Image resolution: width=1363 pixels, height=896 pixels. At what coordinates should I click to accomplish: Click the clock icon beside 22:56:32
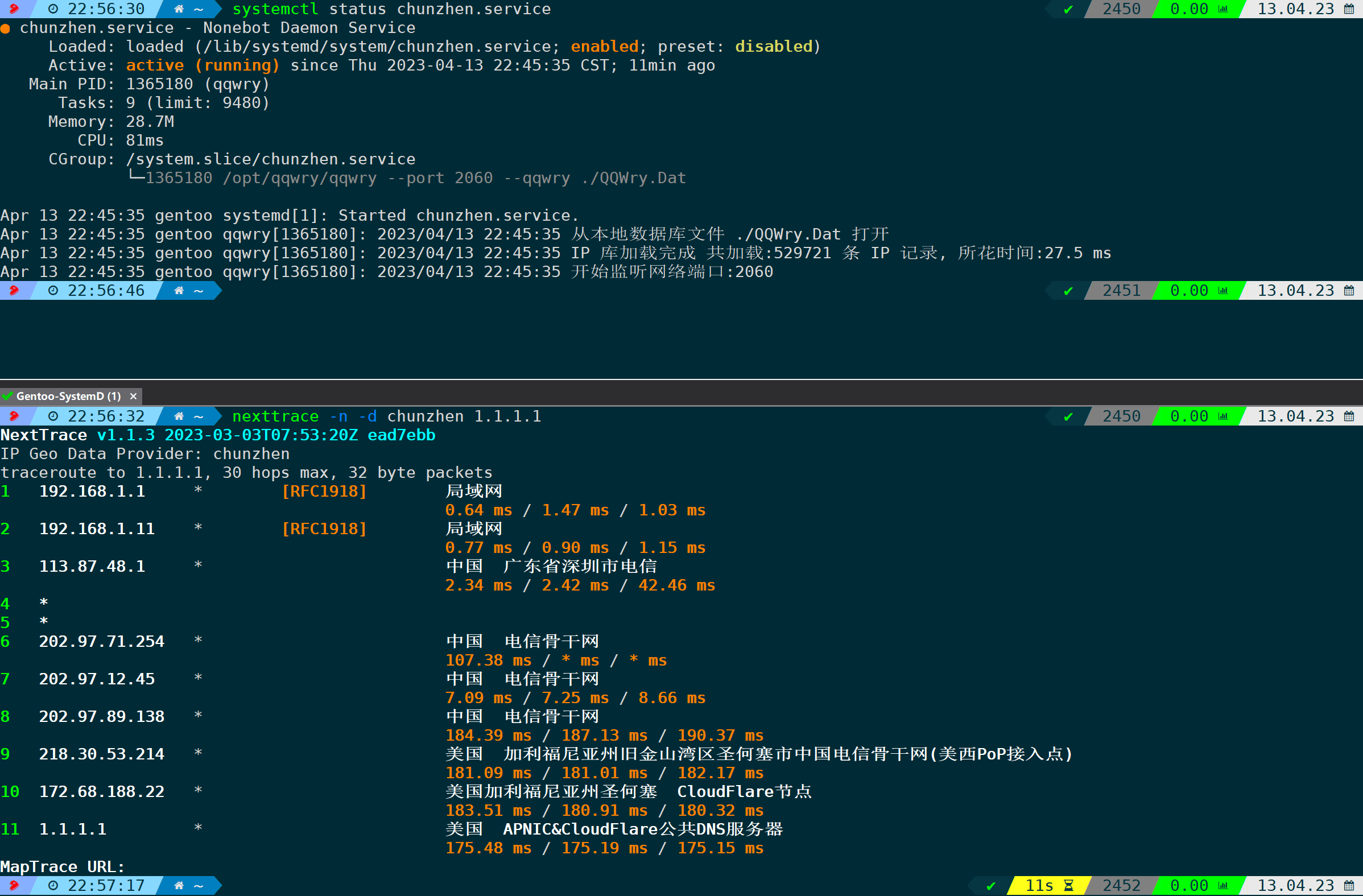point(53,416)
